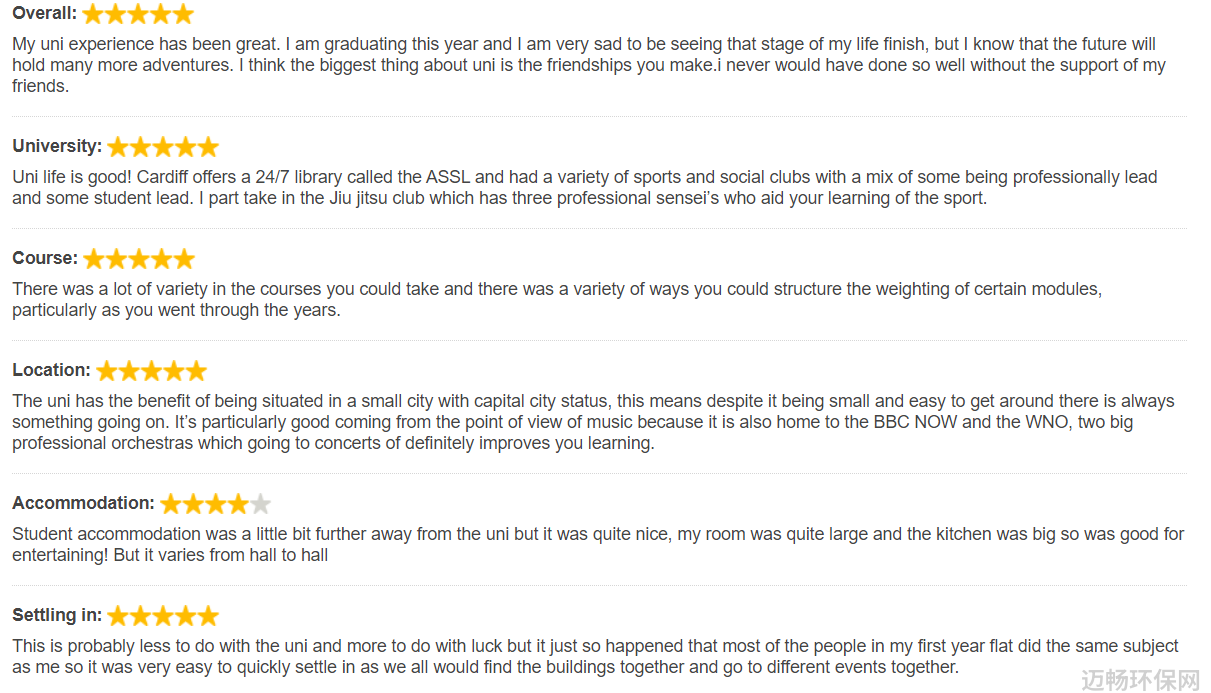Click the Location star rating

pyautogui.click(x=151, y=371)
